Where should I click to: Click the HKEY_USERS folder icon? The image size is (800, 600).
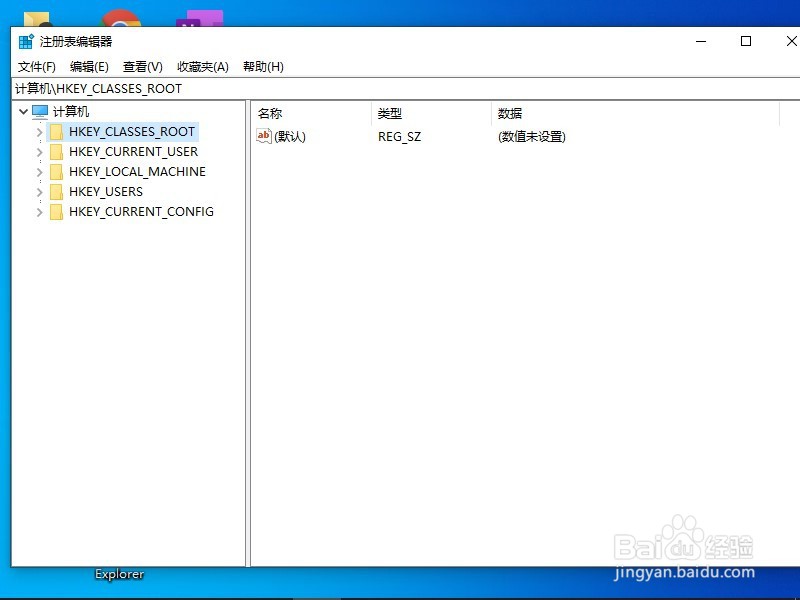click(56, 191)
